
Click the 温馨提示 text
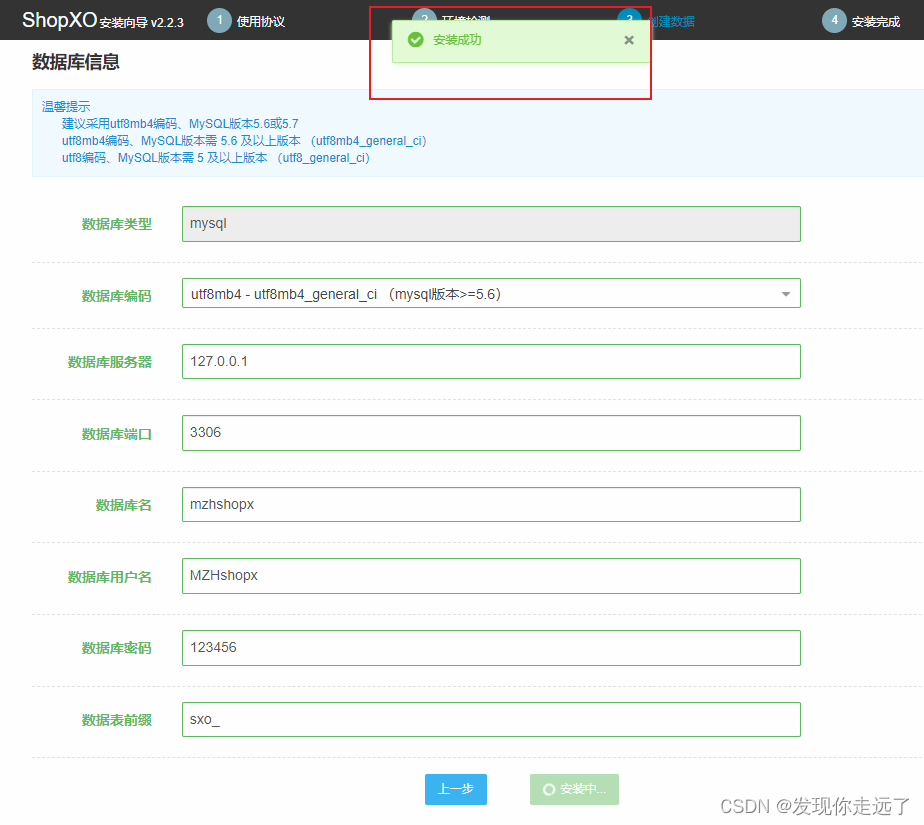65,107
